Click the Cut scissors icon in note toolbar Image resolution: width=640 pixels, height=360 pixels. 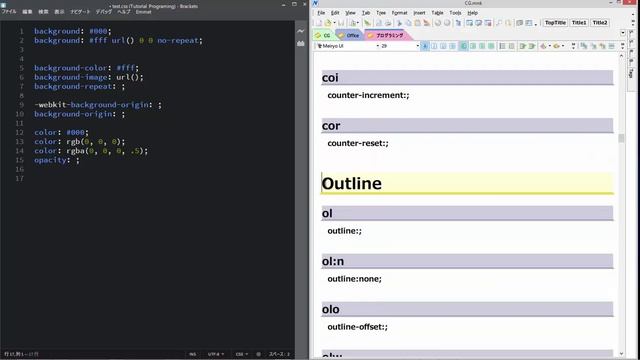tap(399, 23)
